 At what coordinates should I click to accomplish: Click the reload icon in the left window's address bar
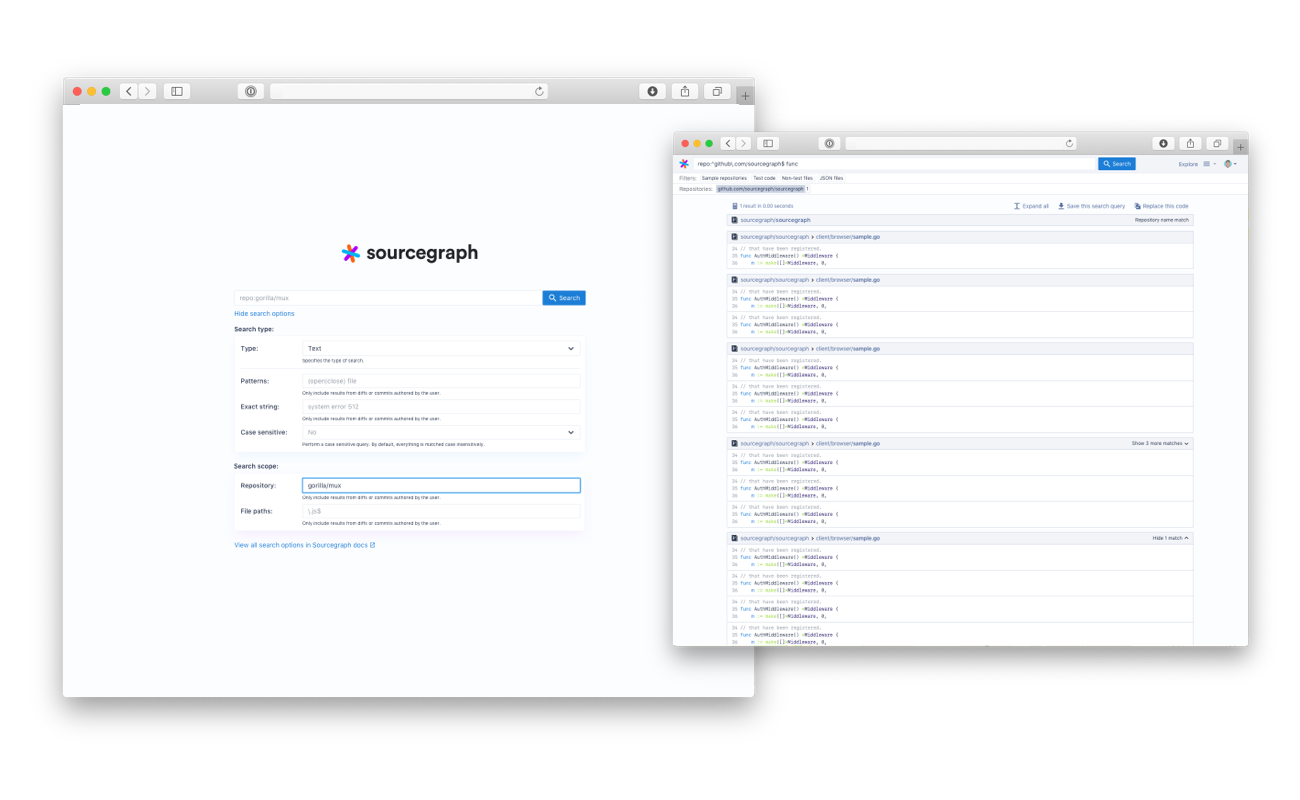[x=540, y=91]
